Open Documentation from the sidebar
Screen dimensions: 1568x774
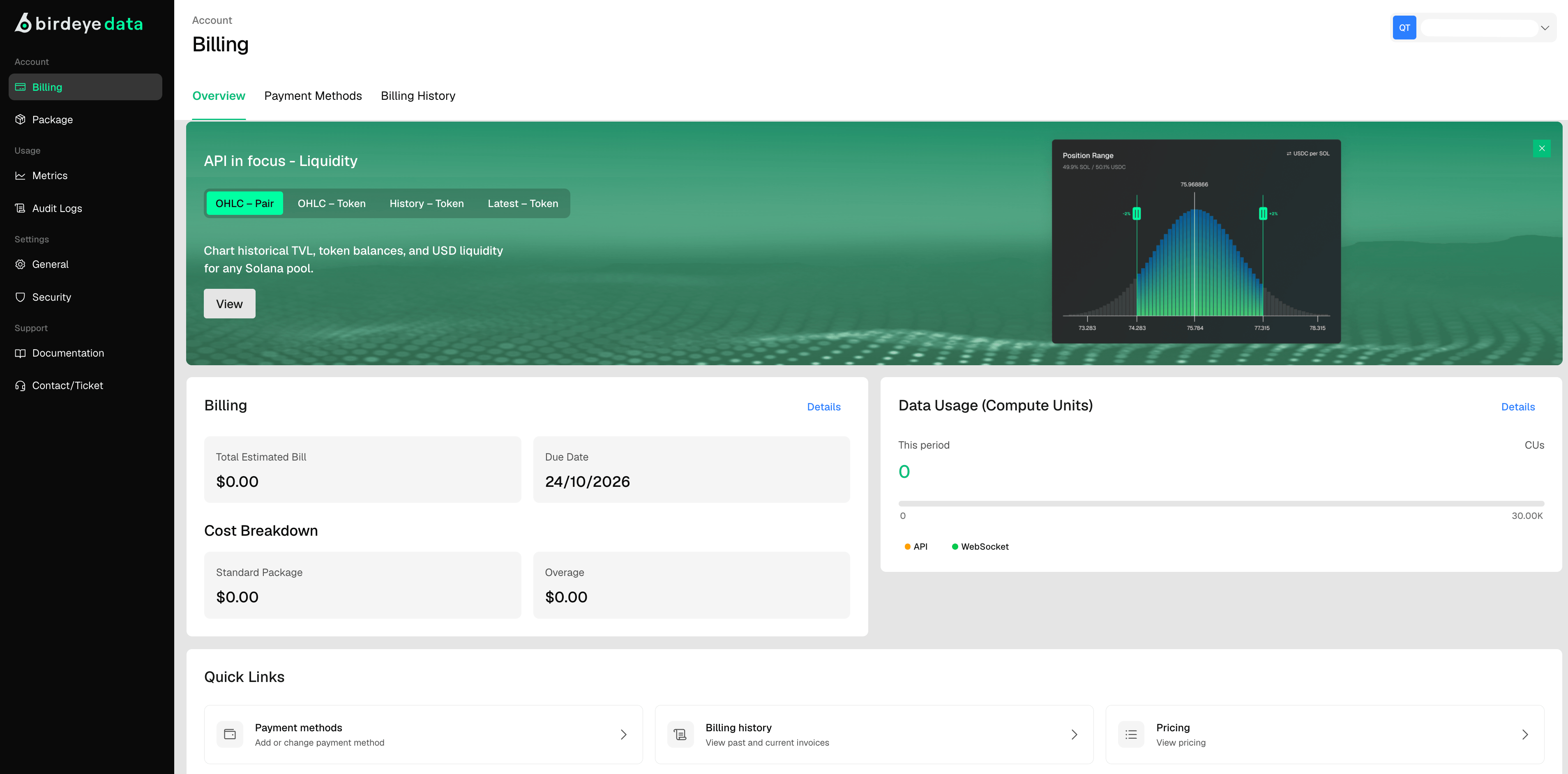point(85,353)
